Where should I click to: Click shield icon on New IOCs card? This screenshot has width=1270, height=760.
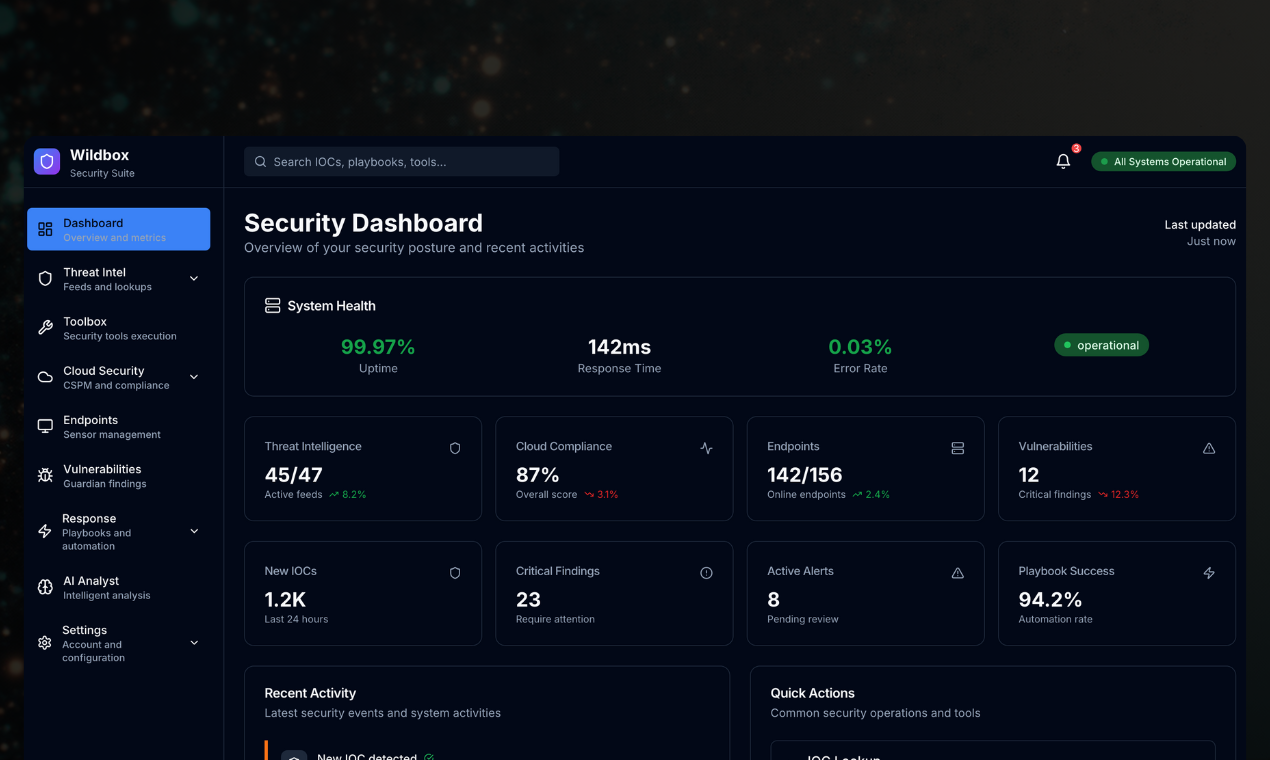pos(455,573)
